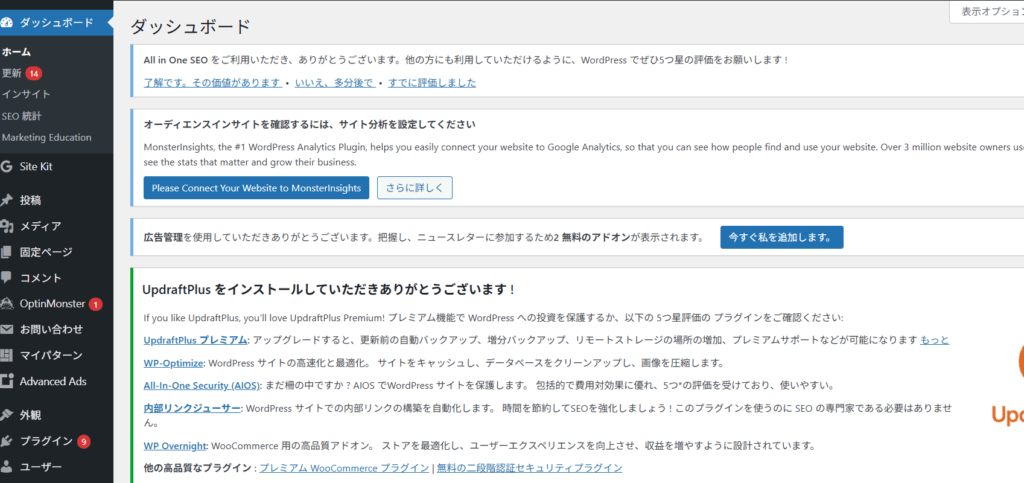Click the ダッシュボード page heading
This screenshot has width=1024, height=483.
click(x=190, y=27)
